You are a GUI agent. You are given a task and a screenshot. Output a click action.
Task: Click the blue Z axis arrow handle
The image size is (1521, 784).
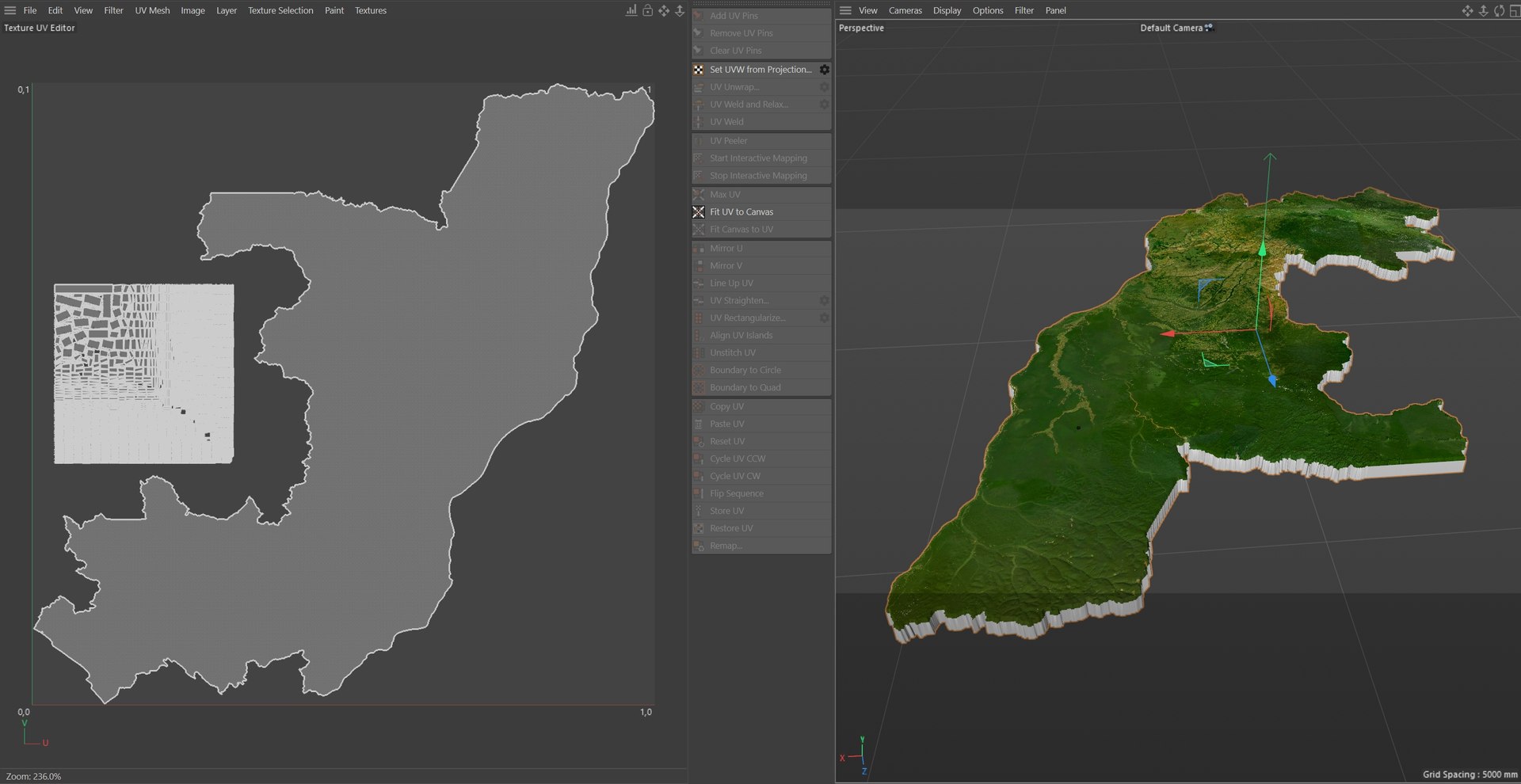coord(1272,381)
